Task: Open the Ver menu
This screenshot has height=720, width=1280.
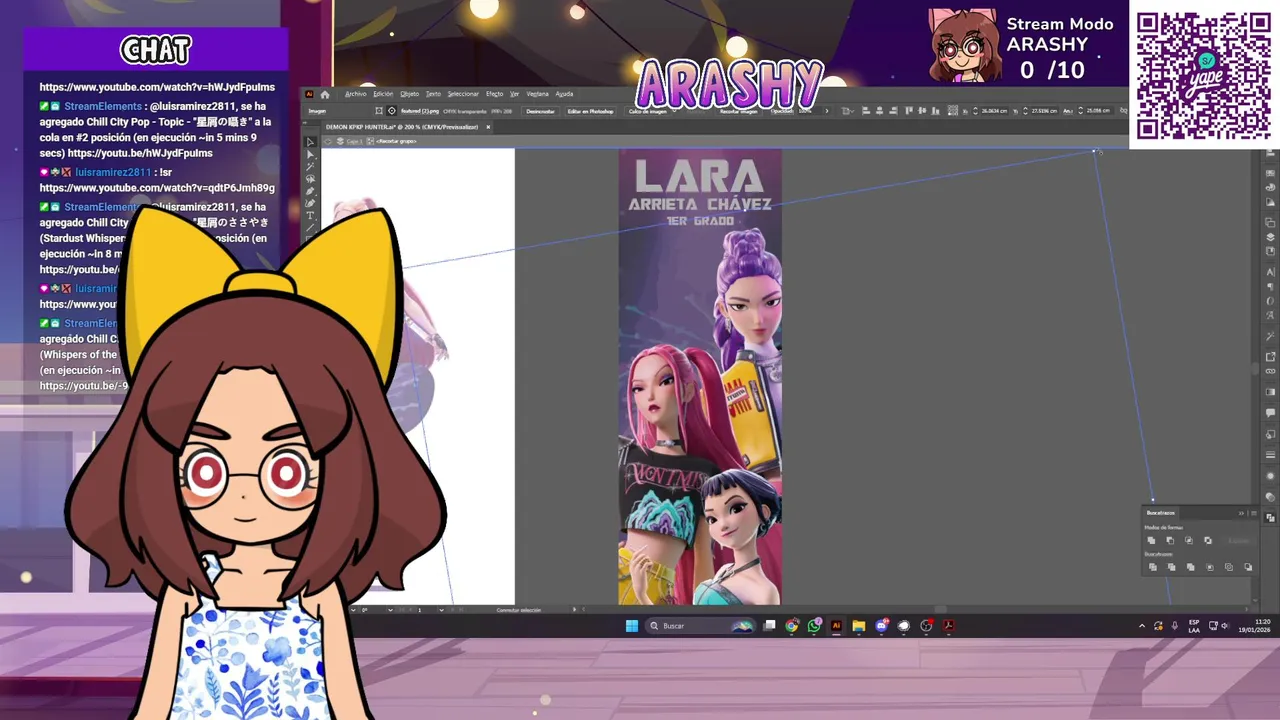Action: point(514,94)
